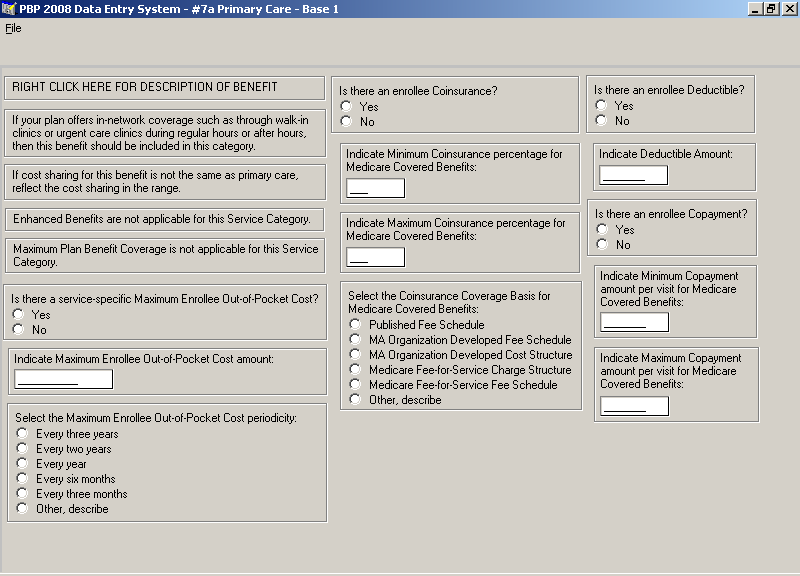800x576 pixels.
Task: Select Yes for enrollee Coinsurance
Action: pyautogui.click(x=346, y=106)
